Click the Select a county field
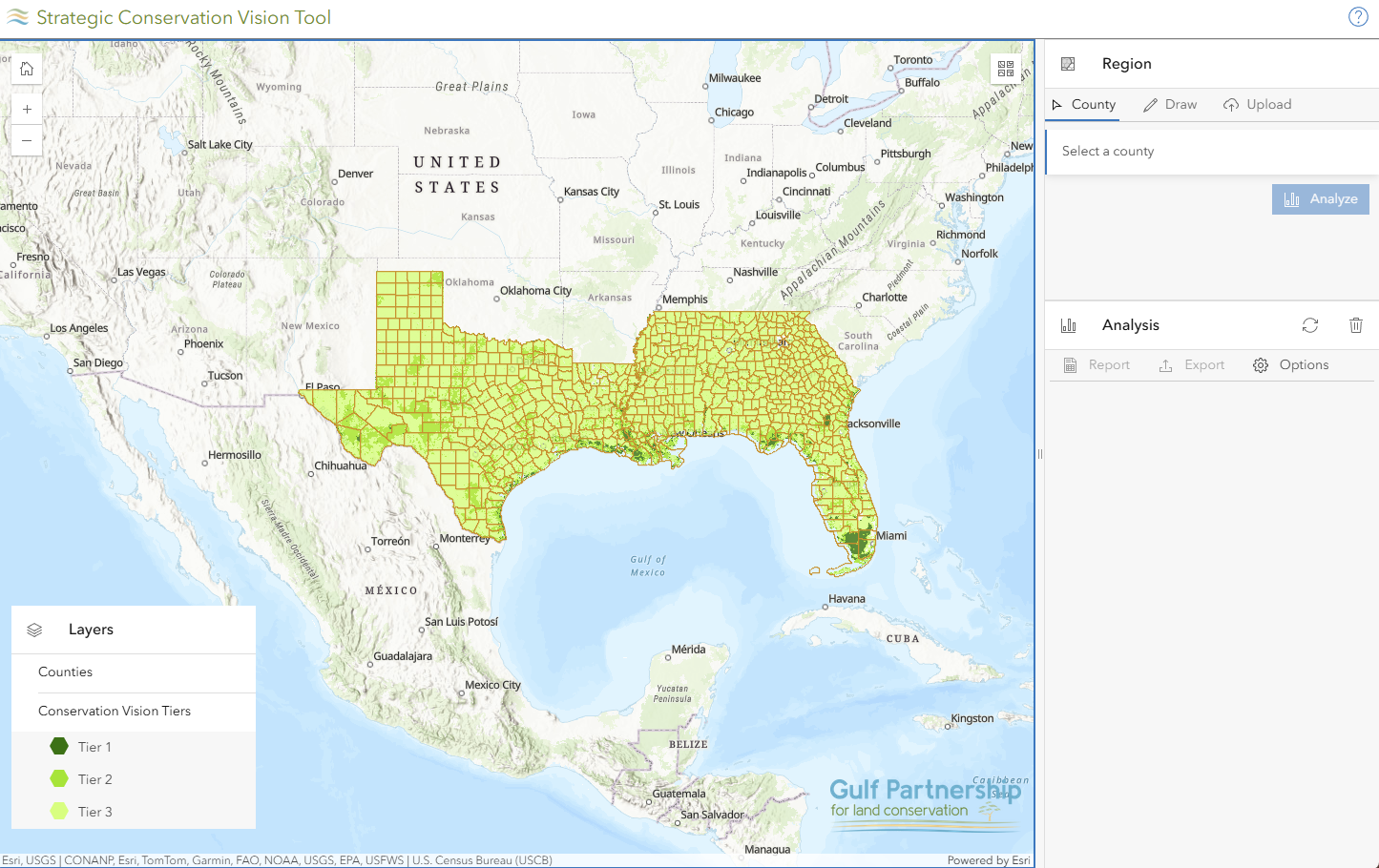 pos(1210,152)
